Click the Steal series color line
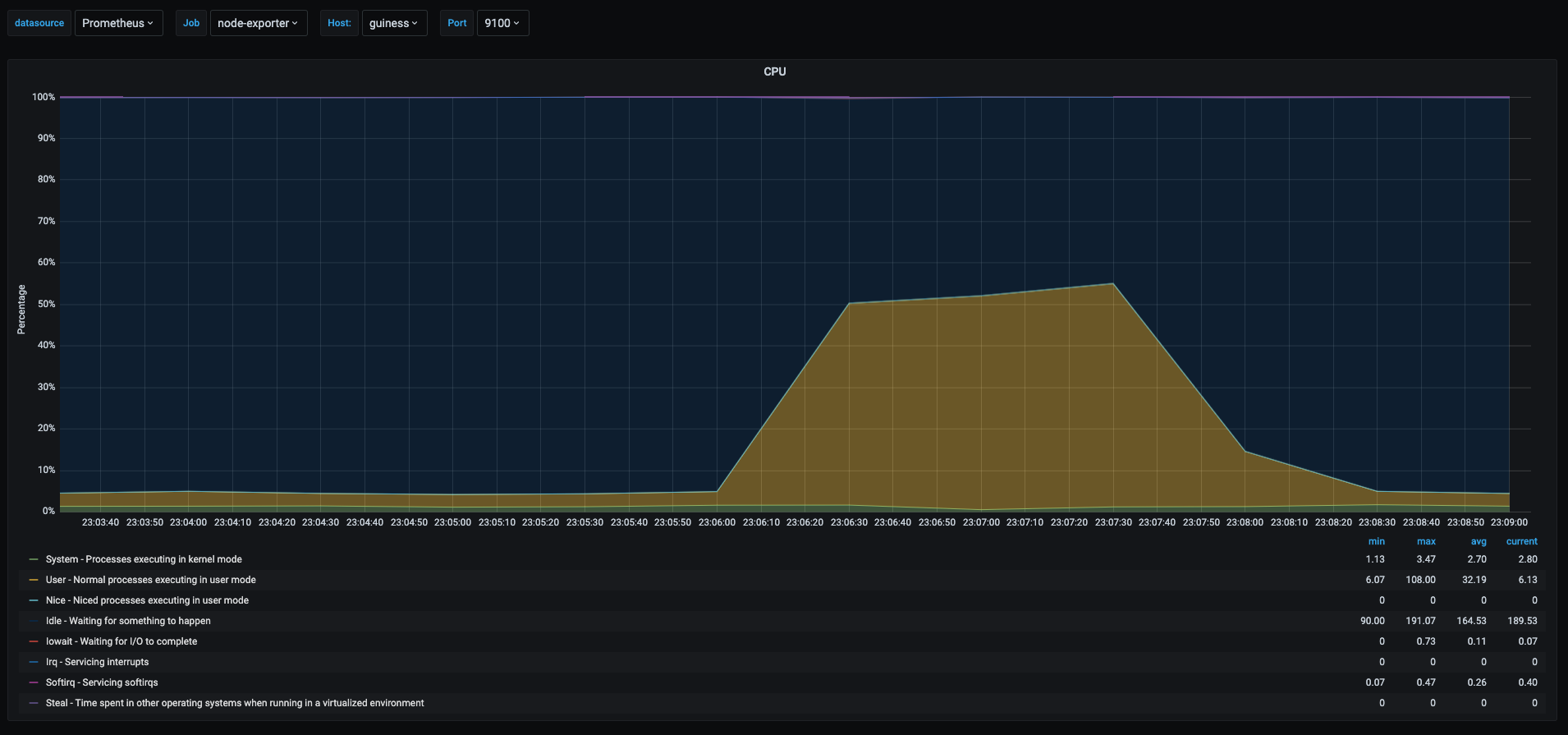This screenshot has width=1568, height=735. click(x=34, y=703)
